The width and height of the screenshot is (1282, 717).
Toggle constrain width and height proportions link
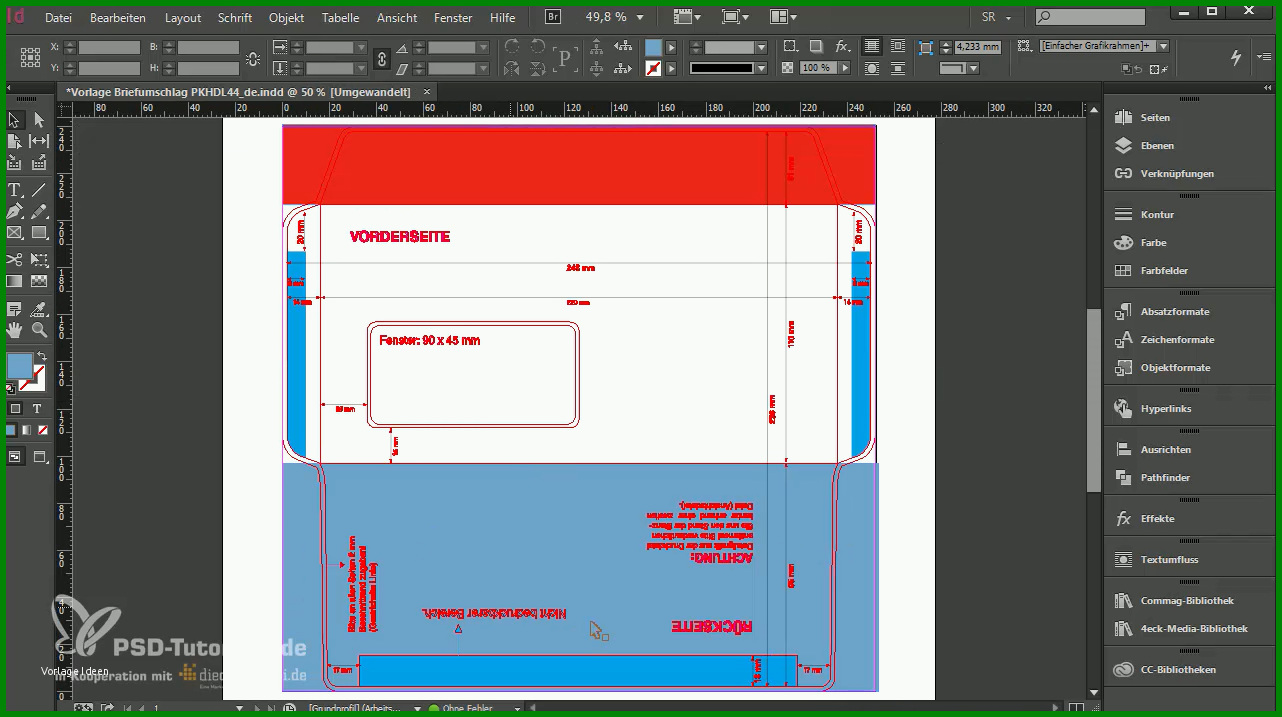tap(253, 58)
